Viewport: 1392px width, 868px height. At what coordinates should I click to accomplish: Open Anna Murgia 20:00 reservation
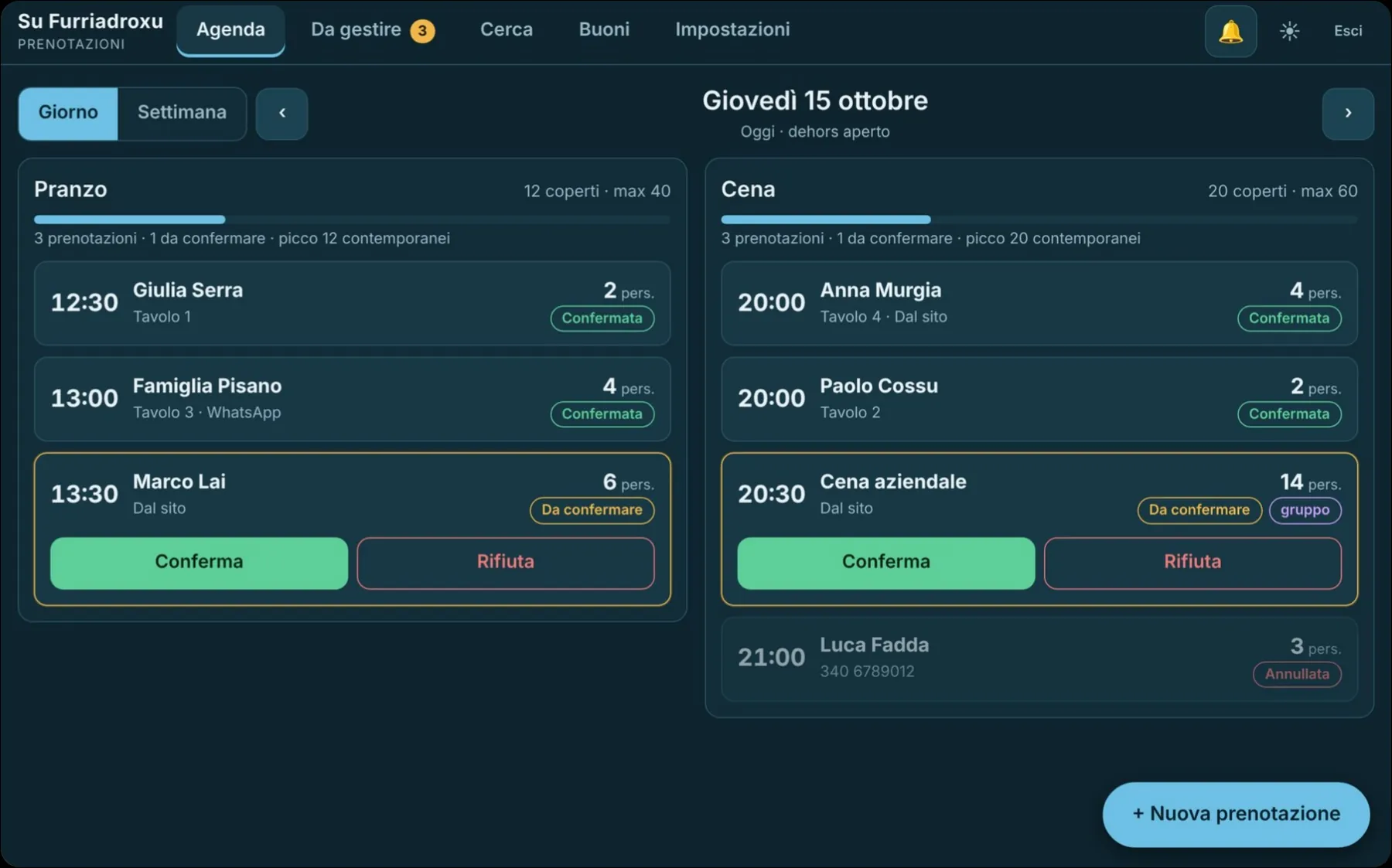[x=1039, y=303]
